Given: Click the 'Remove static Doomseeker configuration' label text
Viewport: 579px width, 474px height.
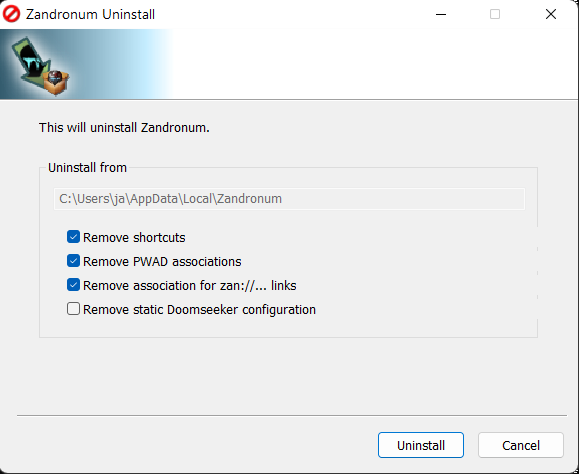Looking at the screenshot, I should 199,309.
